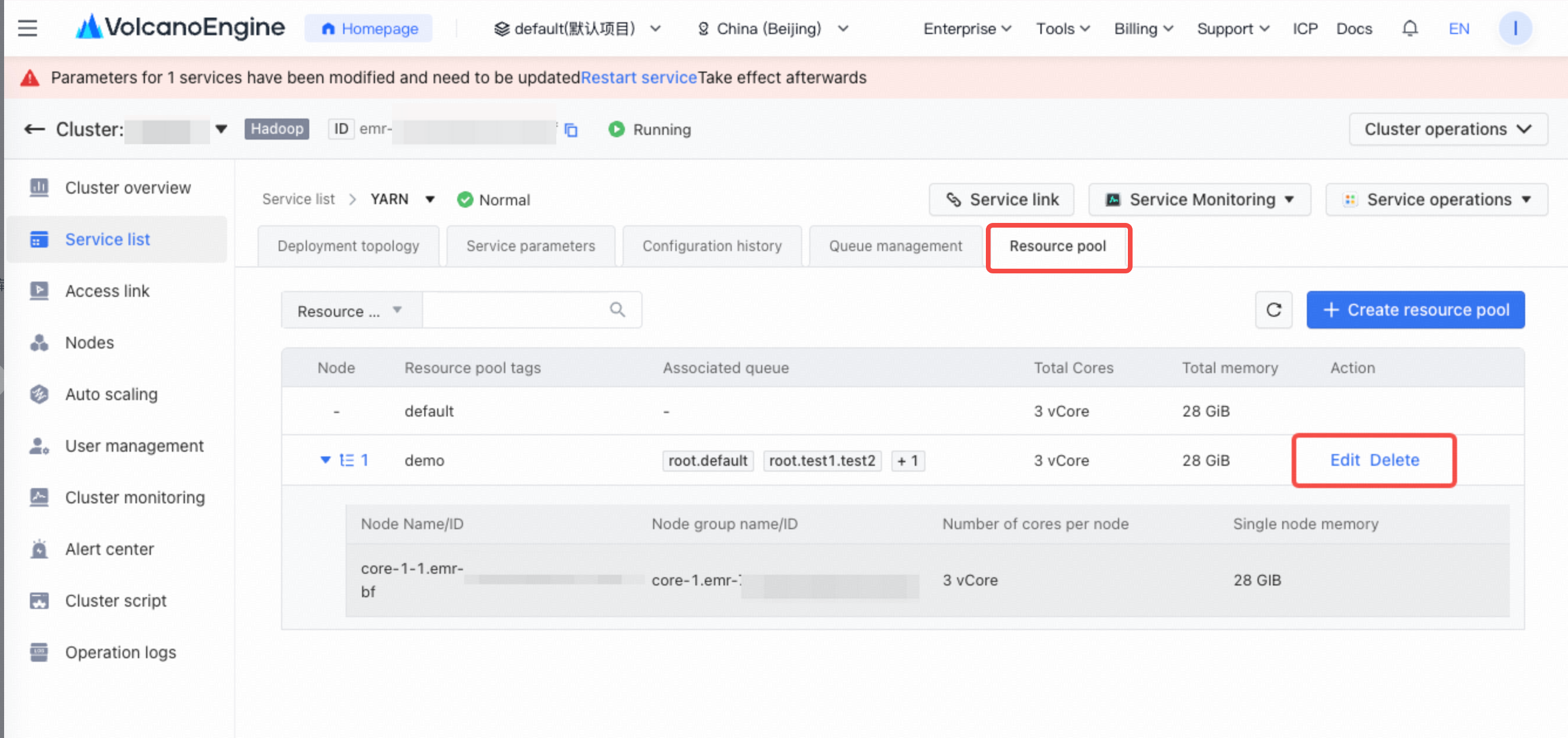Collapse the demo resource pool row

[x=326, y=460]
